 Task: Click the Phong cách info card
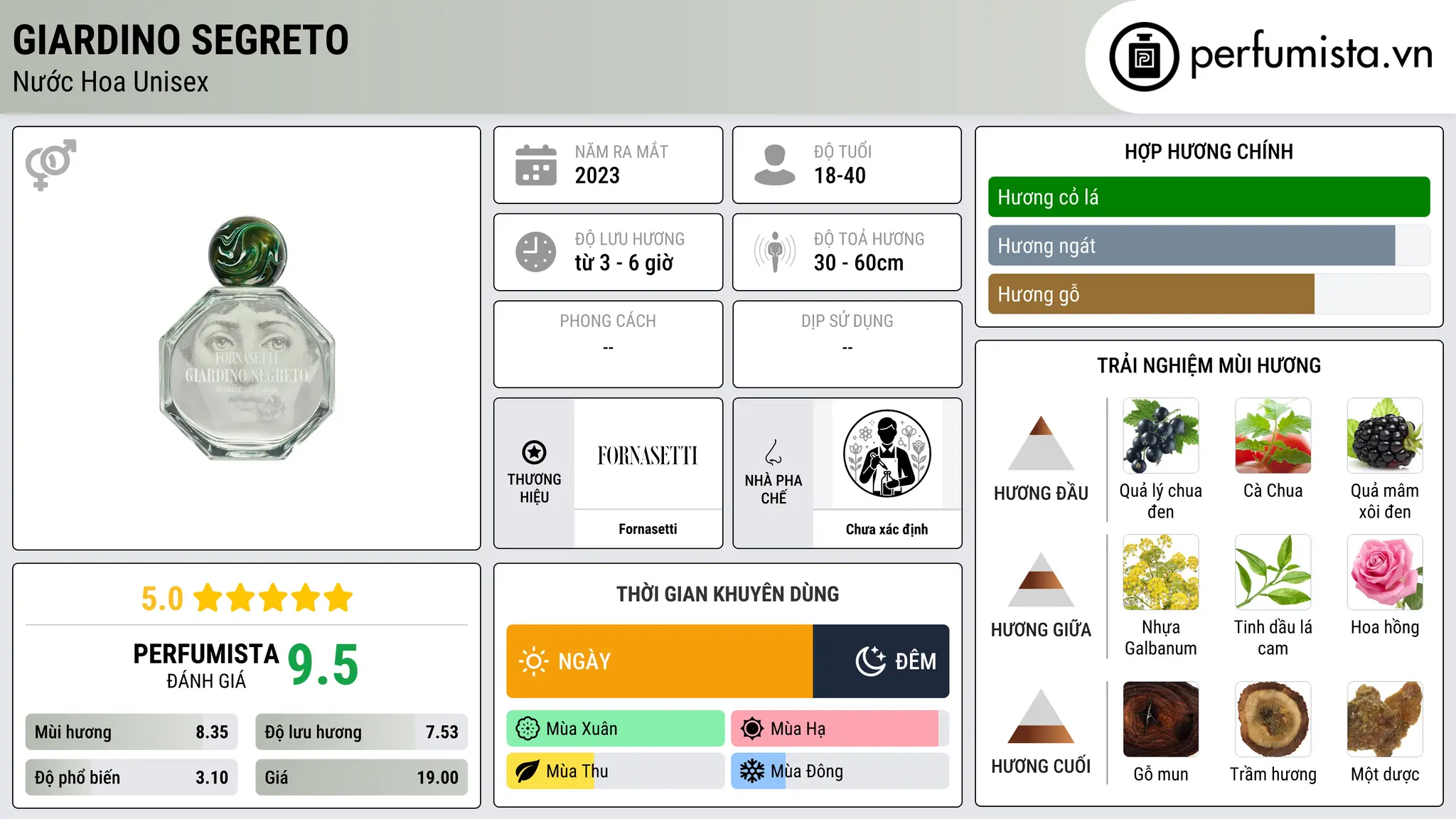point(608,344)
